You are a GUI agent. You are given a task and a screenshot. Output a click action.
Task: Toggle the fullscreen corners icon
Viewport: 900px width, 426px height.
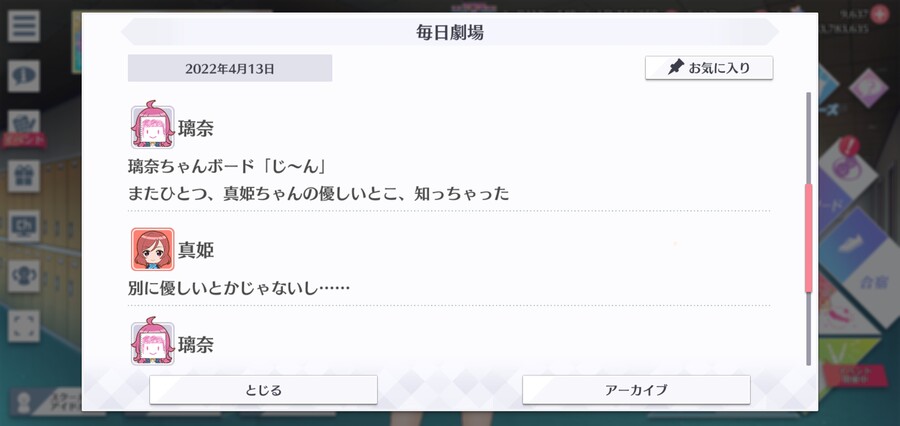tap(24, 326)
